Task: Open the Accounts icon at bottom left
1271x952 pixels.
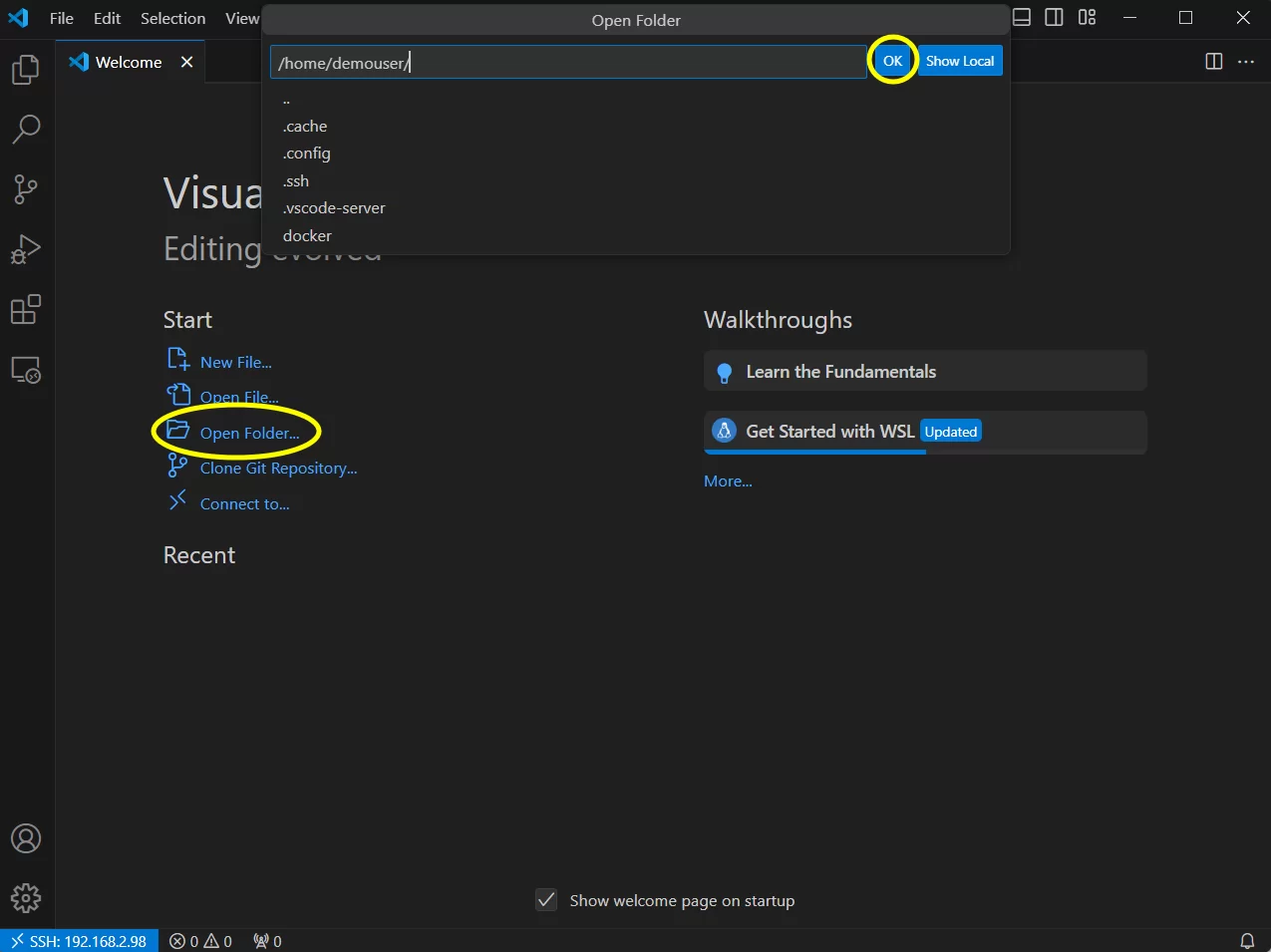Action: (27, 838)
